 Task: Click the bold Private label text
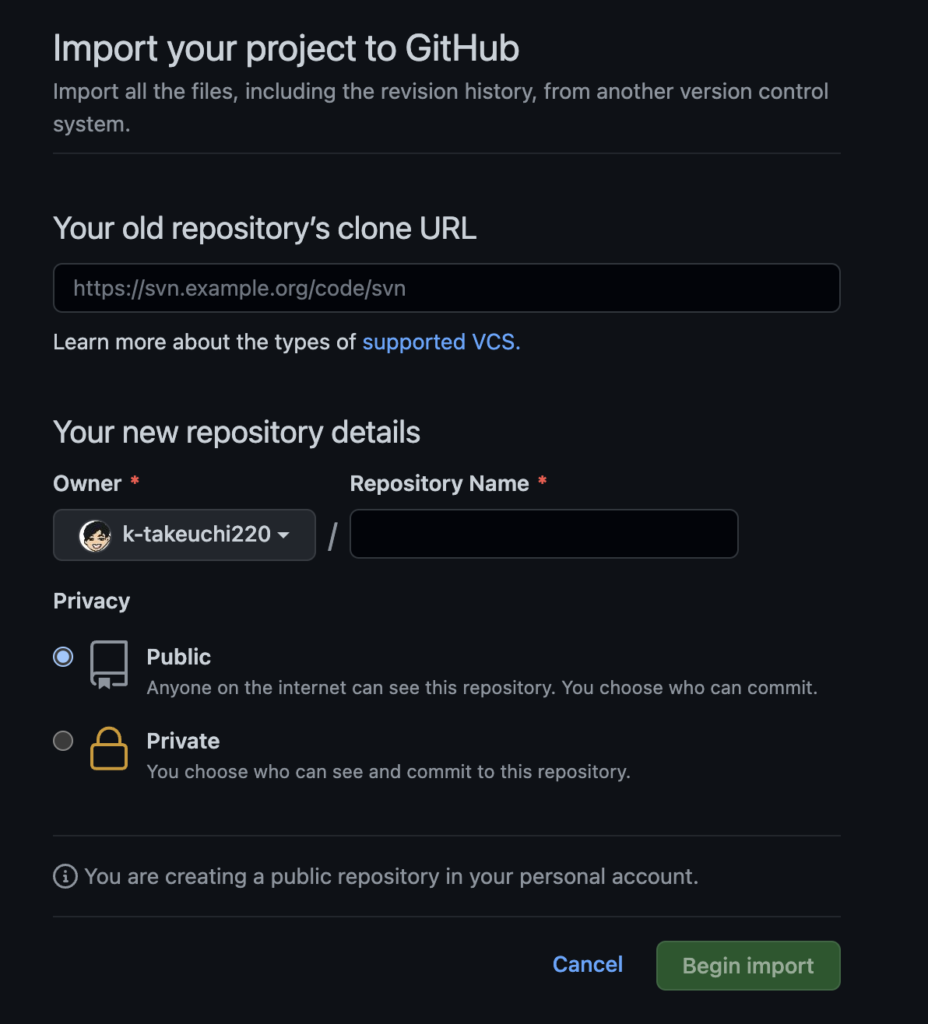(x=183, y=741)
